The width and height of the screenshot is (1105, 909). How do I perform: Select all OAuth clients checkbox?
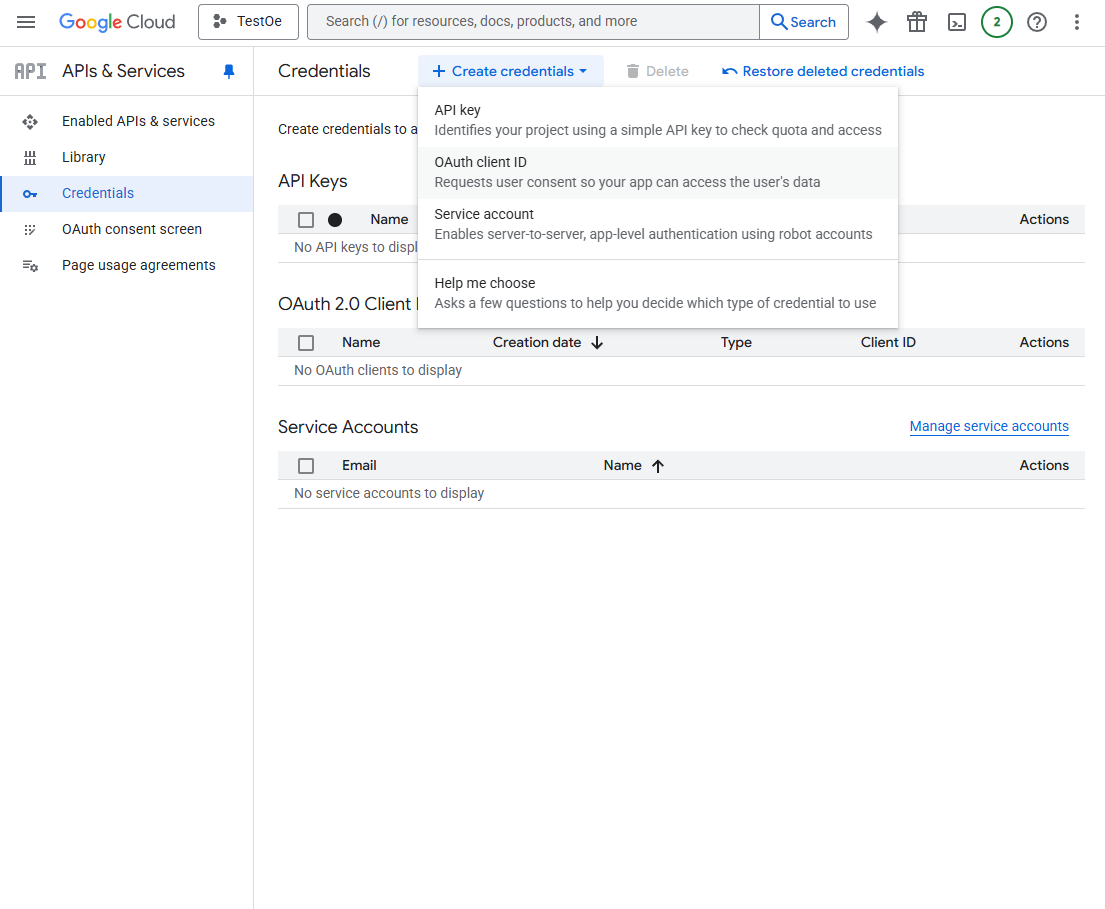pyautogui.click(x=306, y=343)
